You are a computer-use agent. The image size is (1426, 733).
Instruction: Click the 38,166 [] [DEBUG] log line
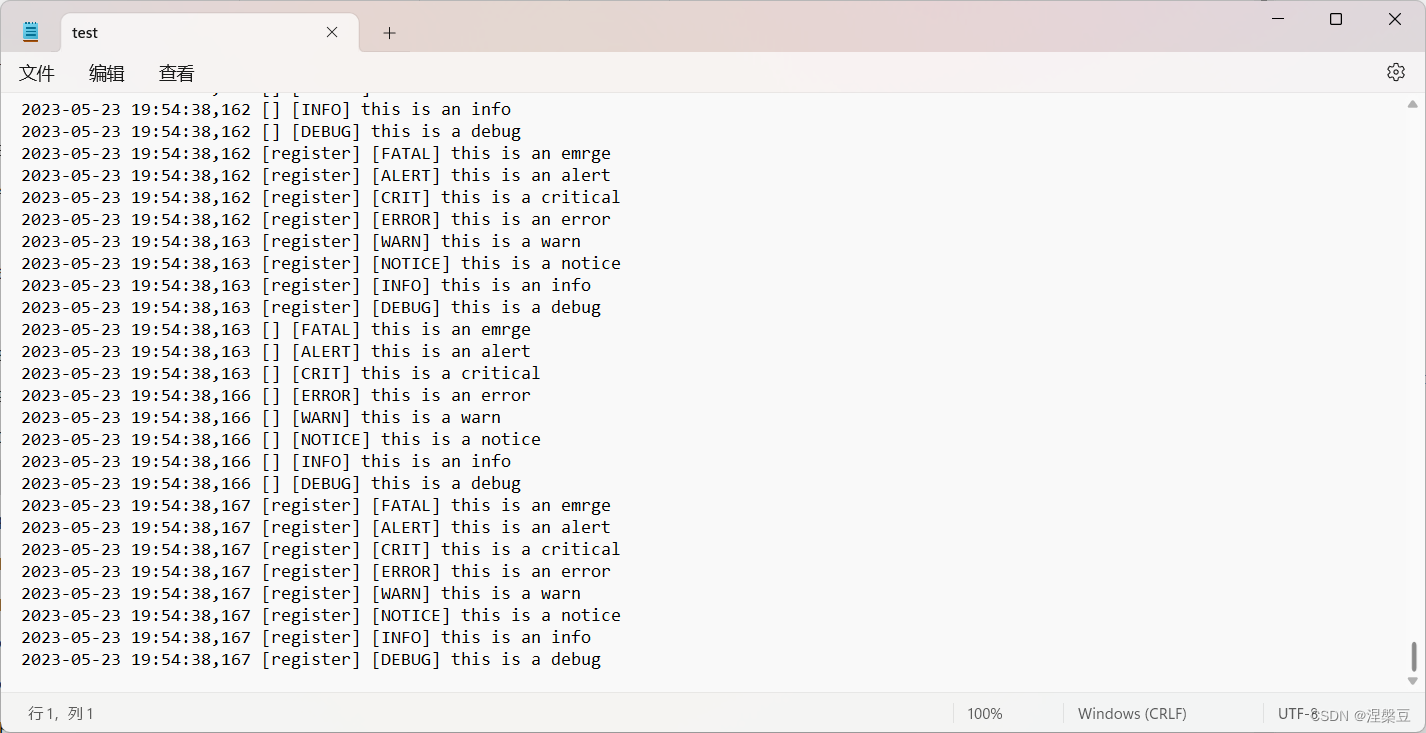coord(271,483)
